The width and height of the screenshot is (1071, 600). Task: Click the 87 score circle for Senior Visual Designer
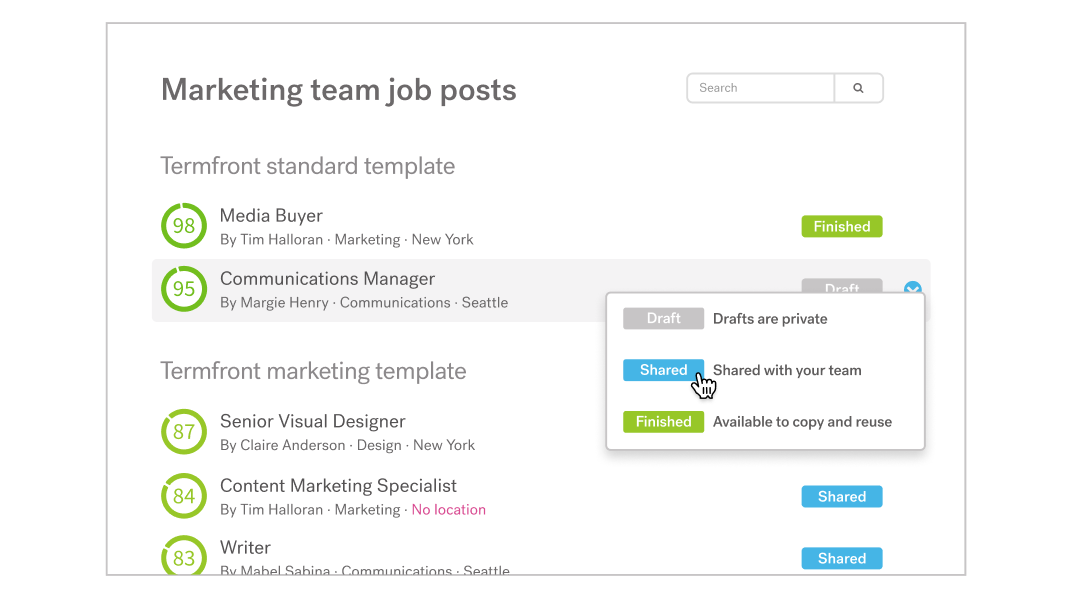click(x=184, y=432)
